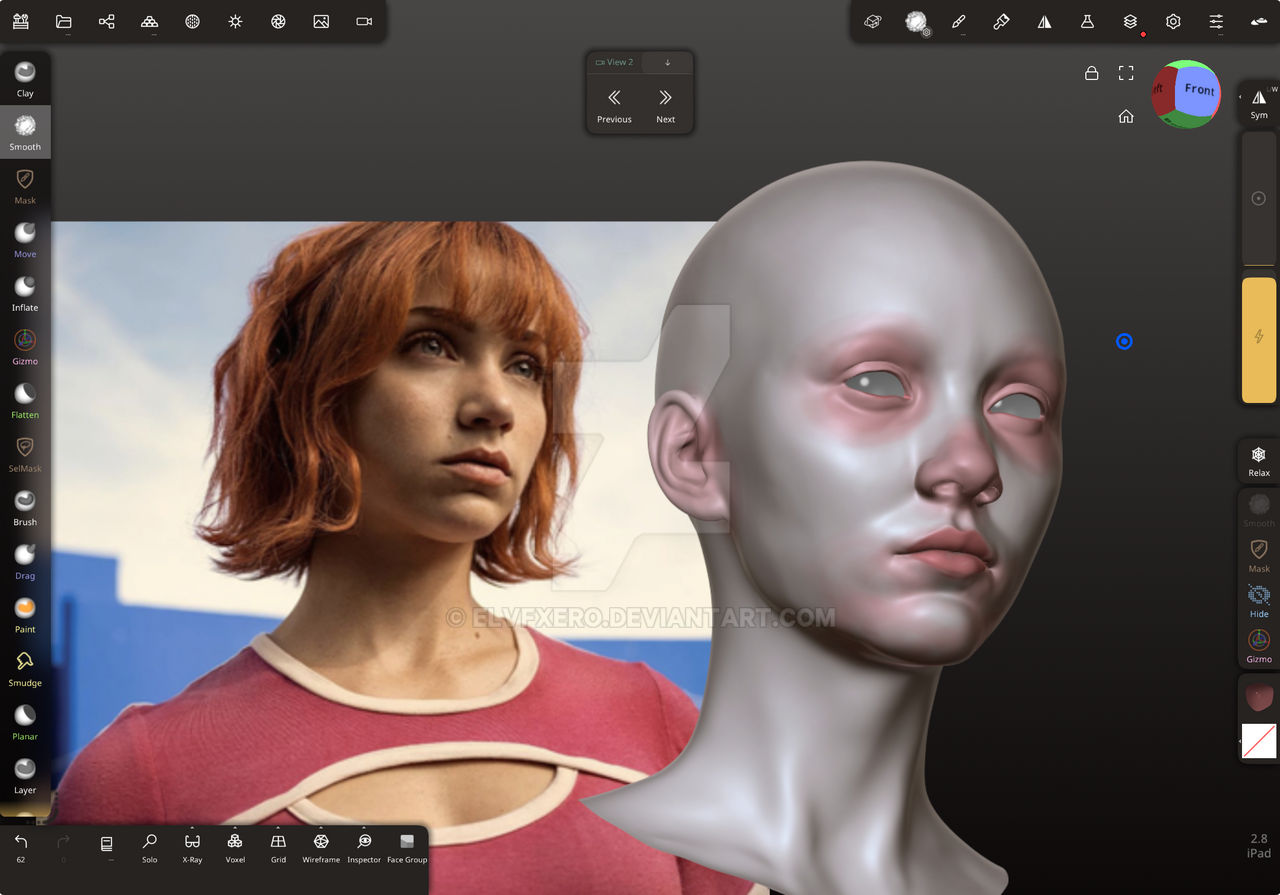The width and height of the screenshot is (1280, 895).
Task: Choose the Layer tool
Action: tap(25, 775)
